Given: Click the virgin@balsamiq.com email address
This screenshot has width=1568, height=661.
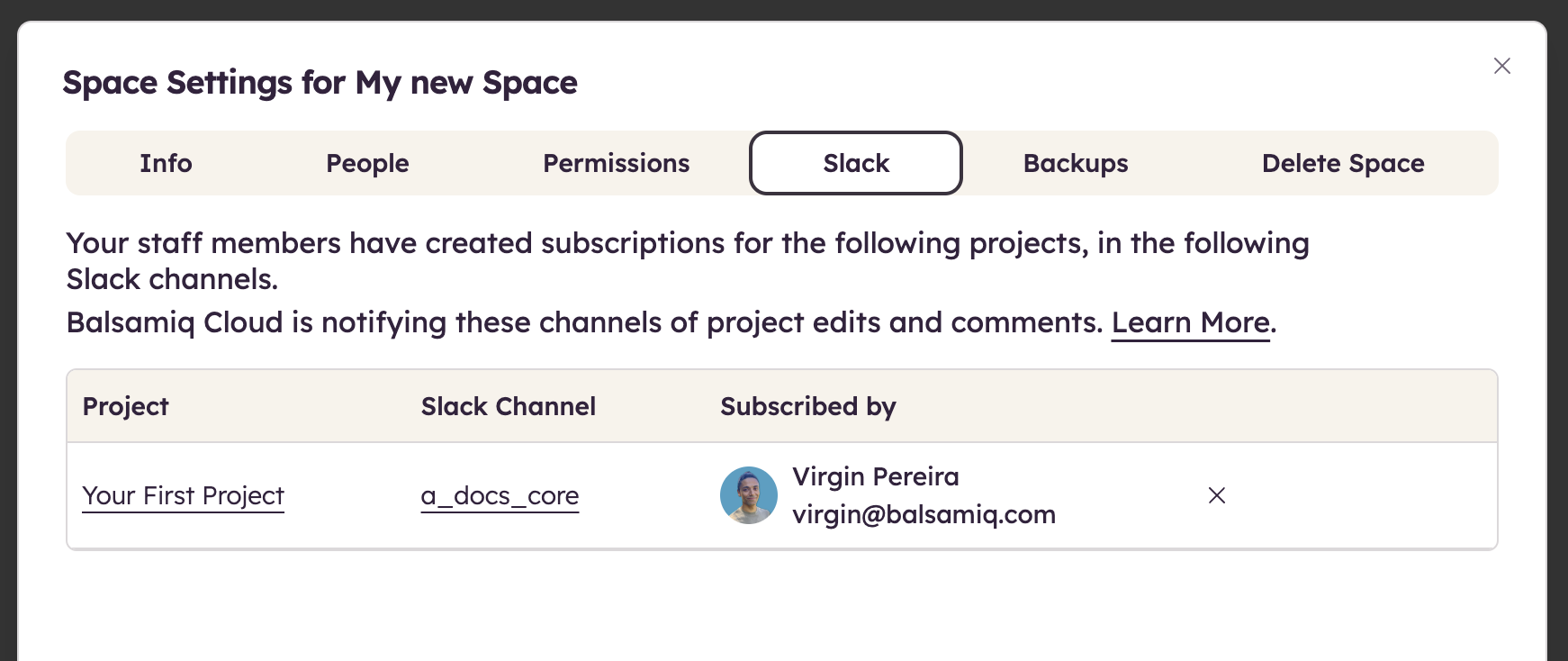Looking at the screenshot, I should pos(924,514).
